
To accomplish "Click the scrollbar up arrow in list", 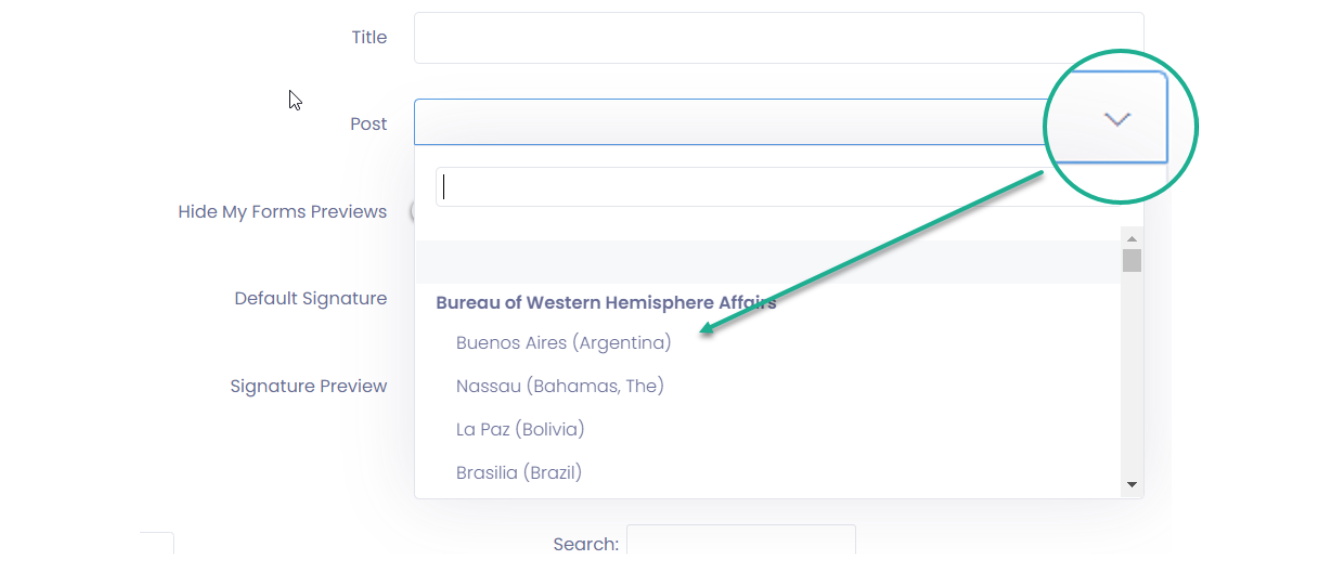I will pos(1132,238).
